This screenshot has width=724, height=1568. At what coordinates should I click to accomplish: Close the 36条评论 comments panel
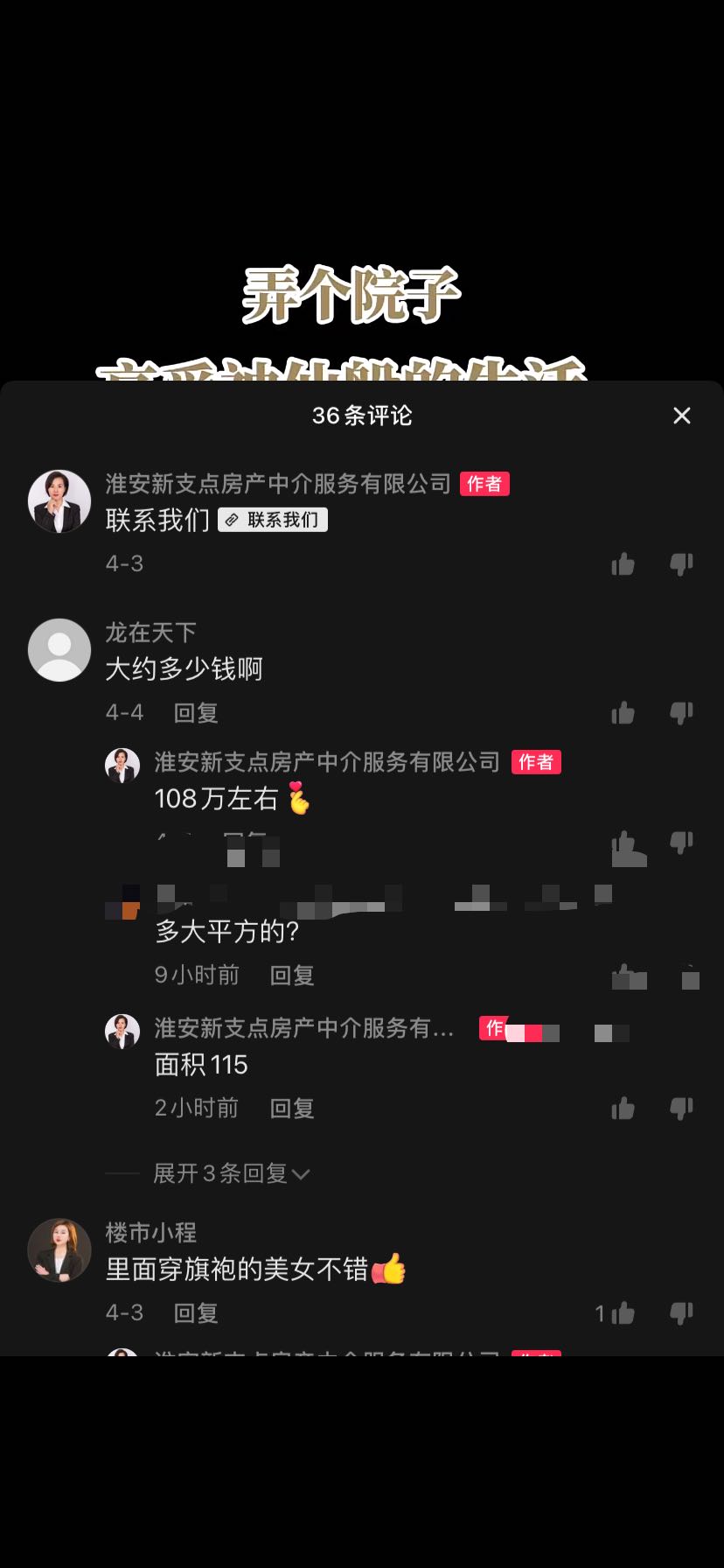tap(682, 416)
